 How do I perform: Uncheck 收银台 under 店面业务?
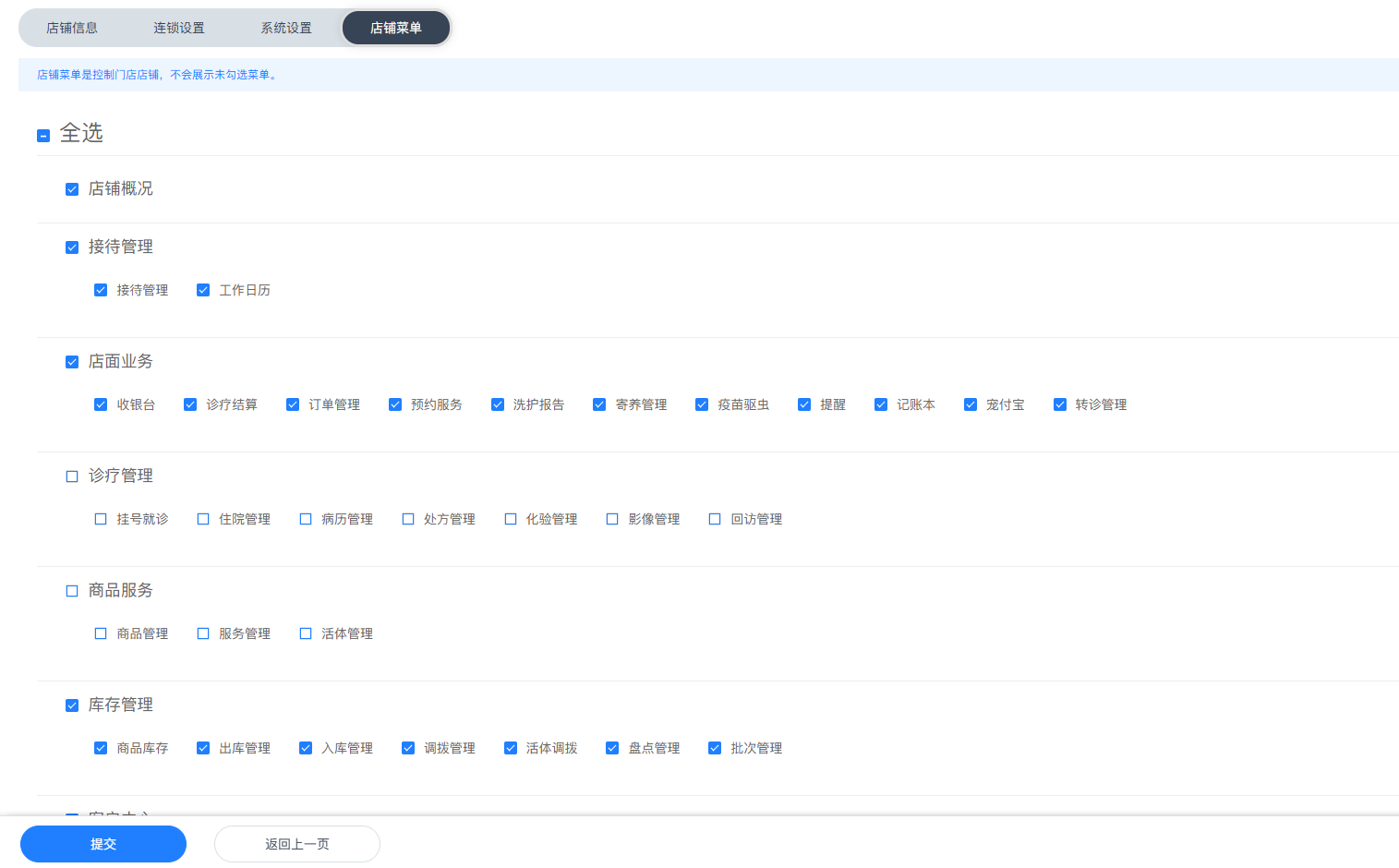pyautogui.click(x=101, y=404)
